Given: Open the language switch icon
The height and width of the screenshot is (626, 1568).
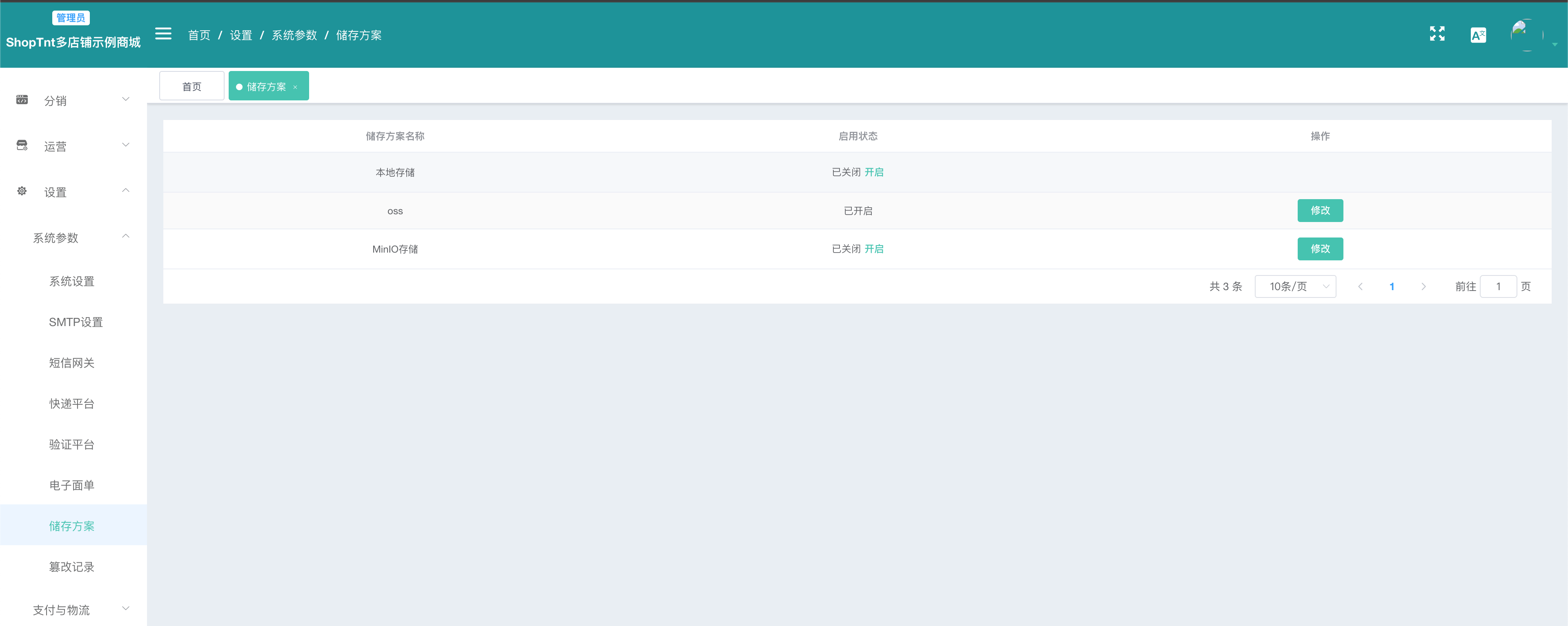Looking at the screenshot, I should click(x=1478, y=35).
